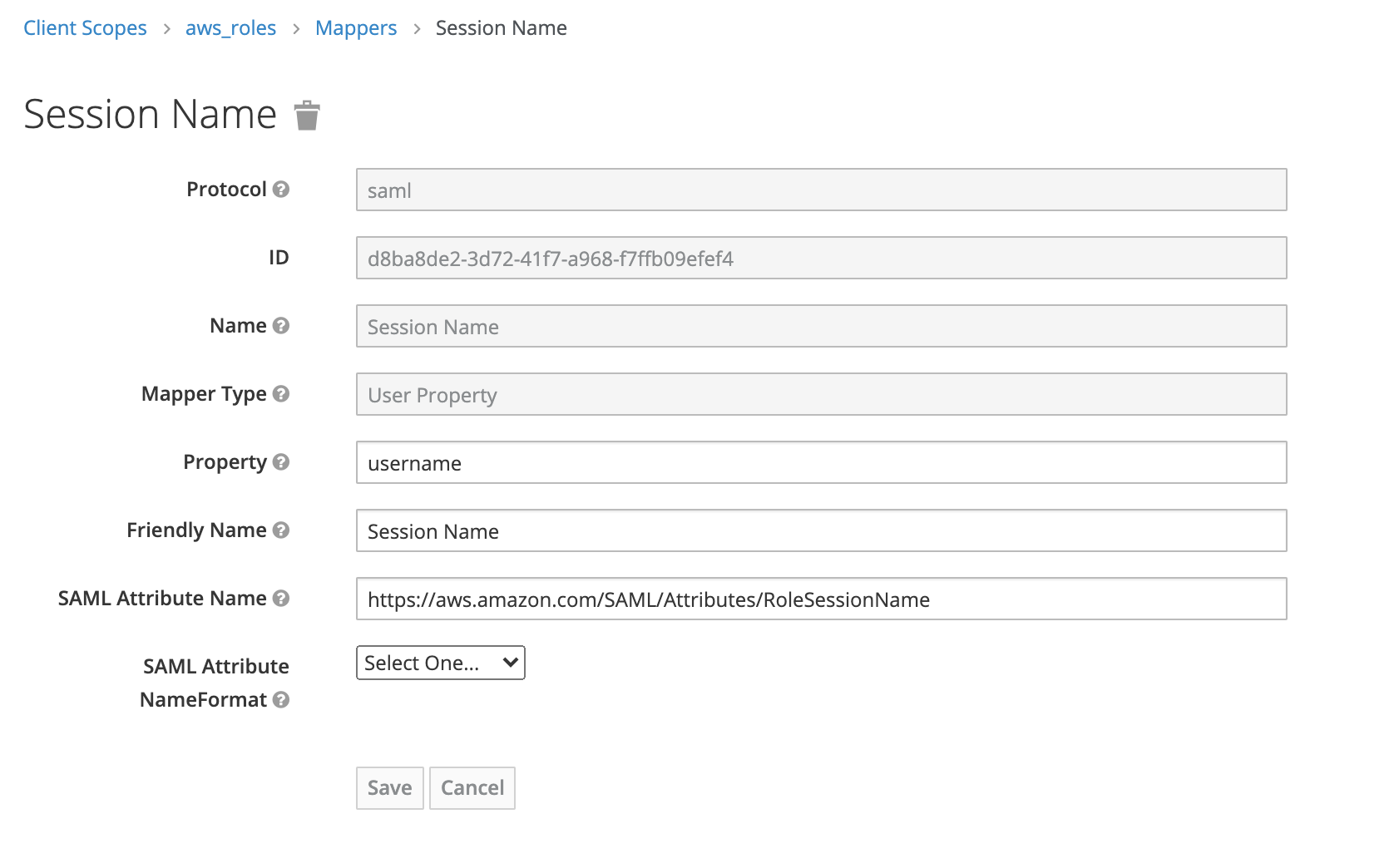Viewport: 1394px width, 868px height.
Task: Edit the Friendly Name field
Action: pyautogui.click(x=822, y=530)
